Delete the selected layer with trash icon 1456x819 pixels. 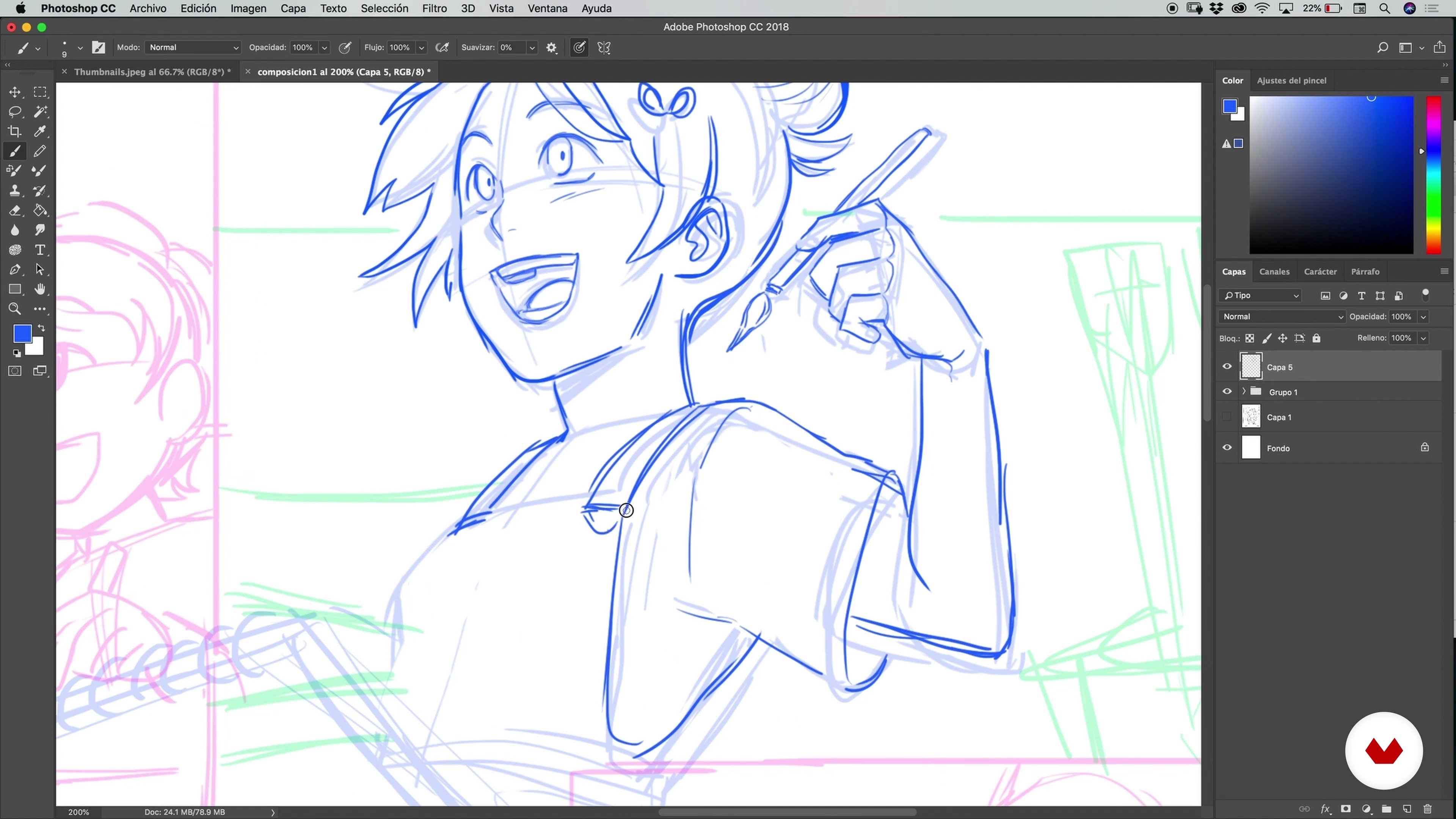(1427, 809)
